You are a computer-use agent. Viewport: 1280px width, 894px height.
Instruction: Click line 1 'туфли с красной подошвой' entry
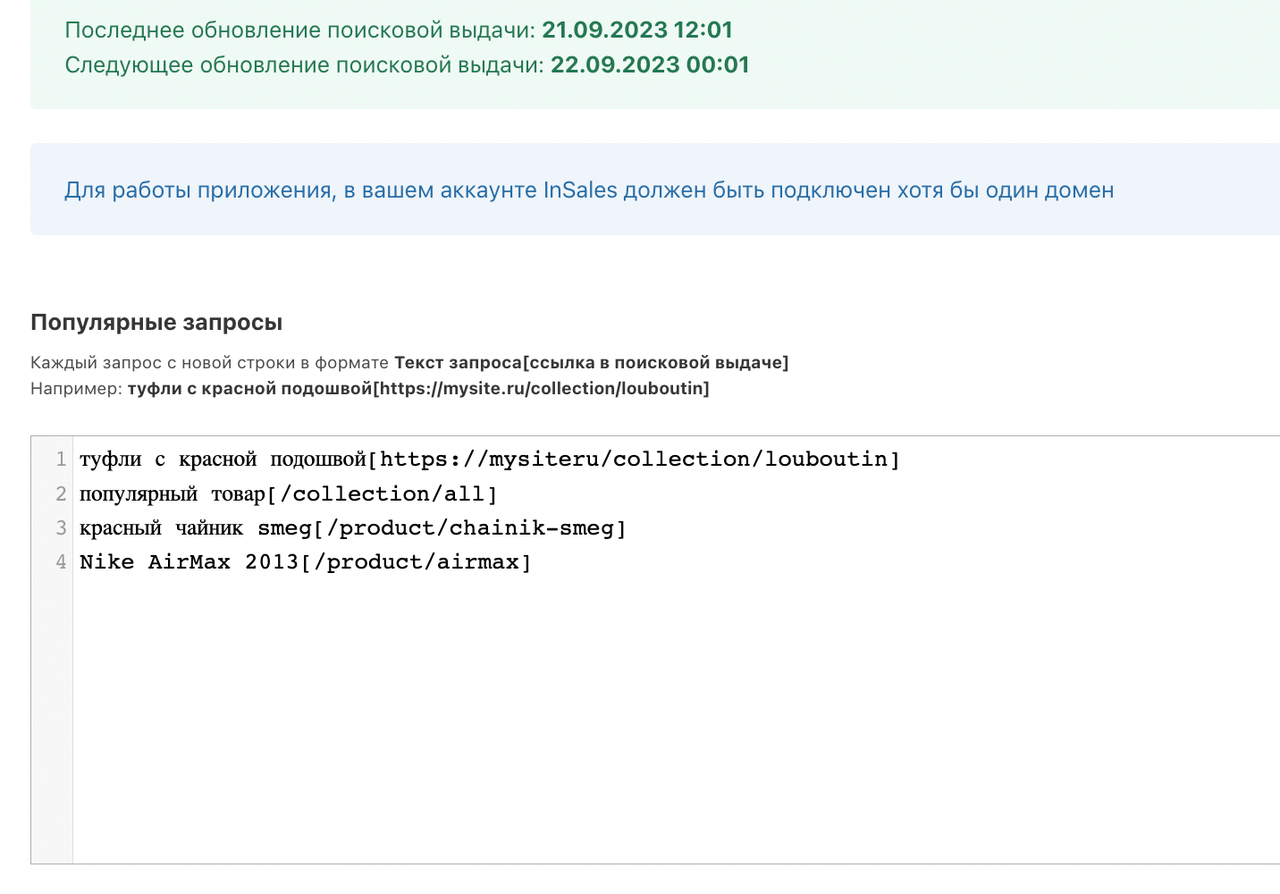pyautogui.click(x=490, y=459)
